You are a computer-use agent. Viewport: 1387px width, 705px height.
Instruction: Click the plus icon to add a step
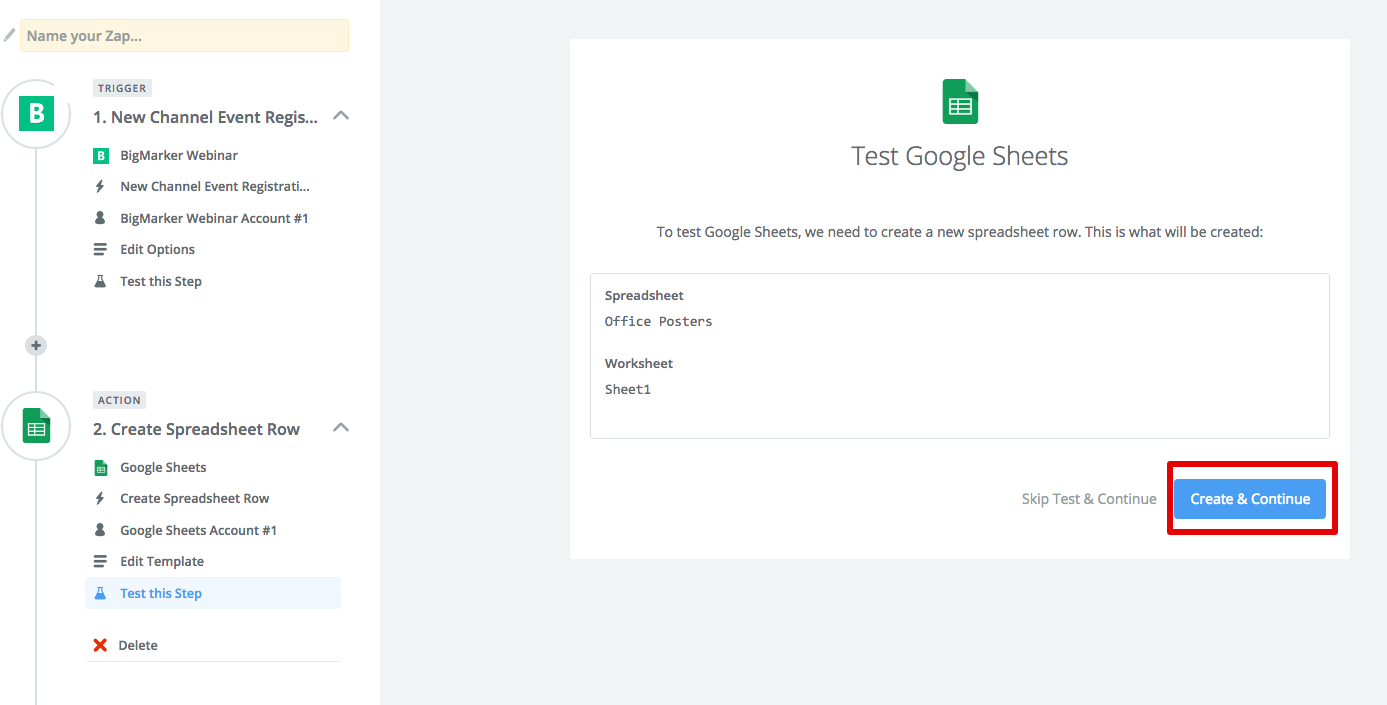tap(36, 345)
